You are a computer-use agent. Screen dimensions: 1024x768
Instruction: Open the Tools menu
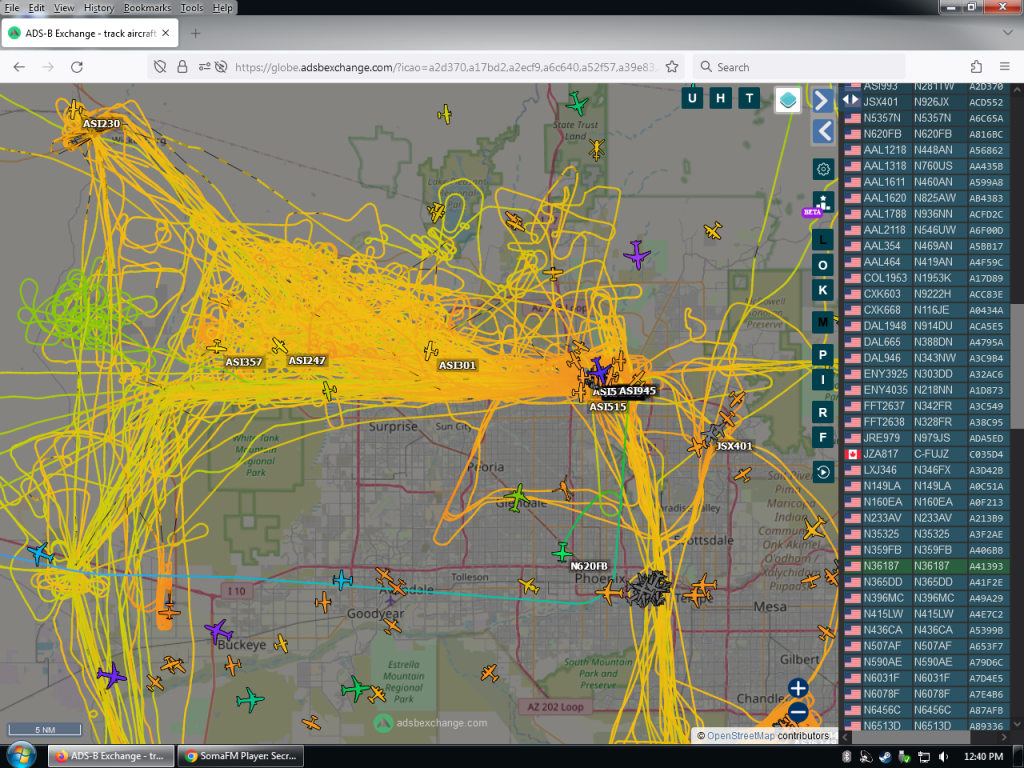191,8
